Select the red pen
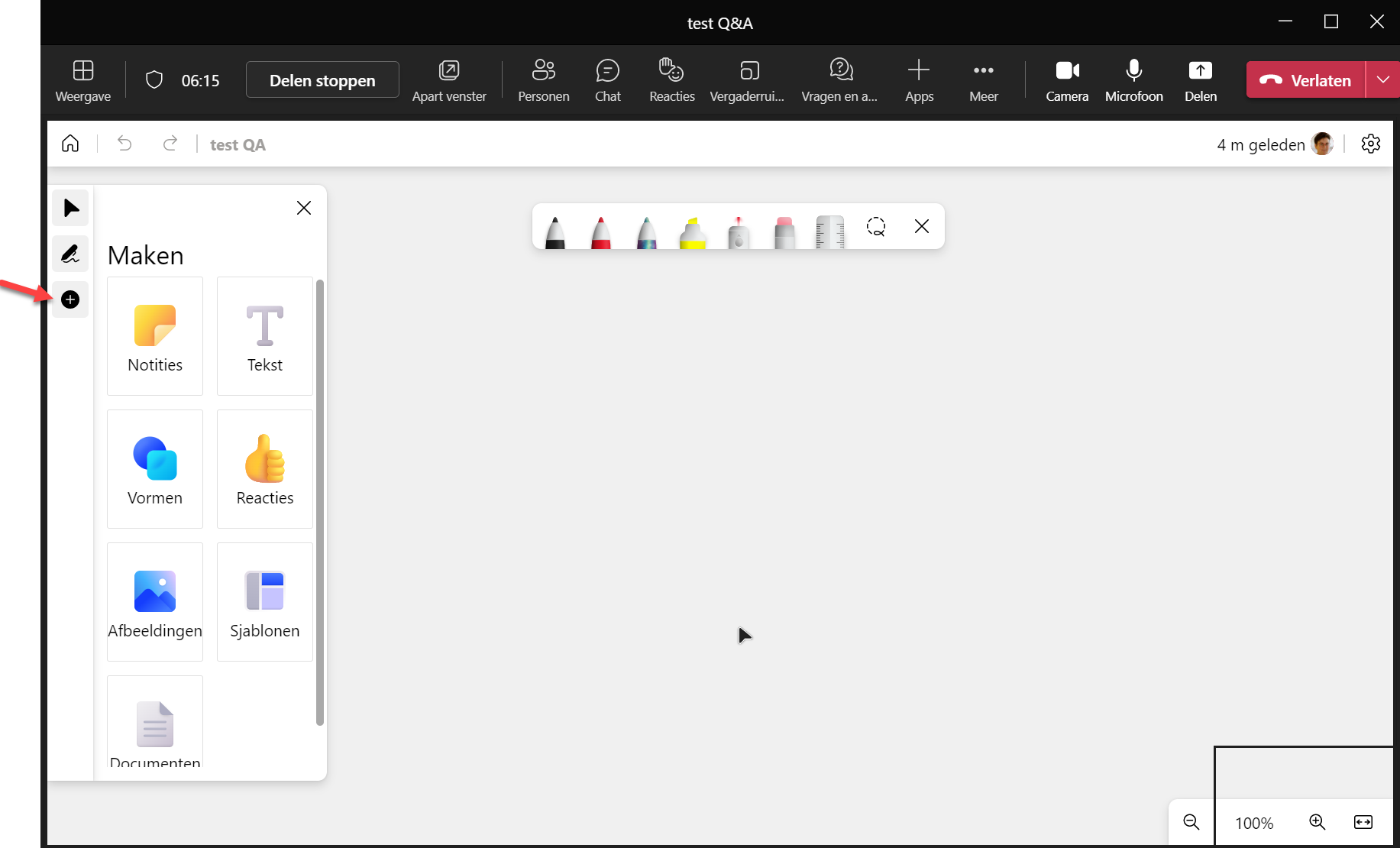This screenshot has width=1400, height=848. pyautogui.click(x=601, y=231)
